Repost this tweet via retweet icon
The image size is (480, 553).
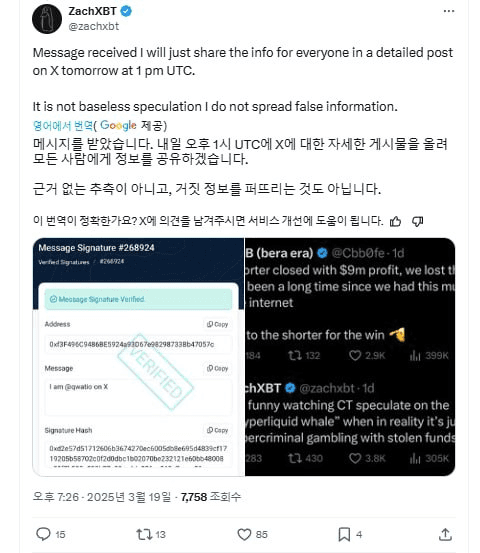click(144, 534)
